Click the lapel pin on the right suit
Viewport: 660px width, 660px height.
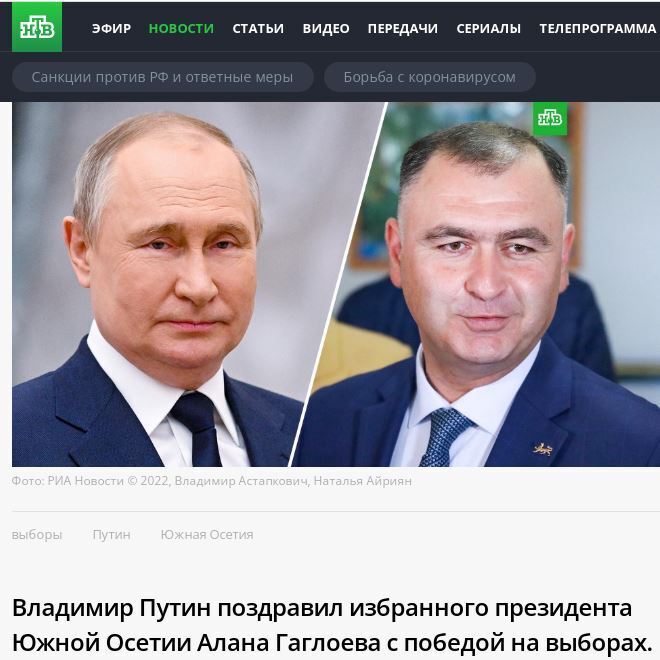click(x=543, y=449)
